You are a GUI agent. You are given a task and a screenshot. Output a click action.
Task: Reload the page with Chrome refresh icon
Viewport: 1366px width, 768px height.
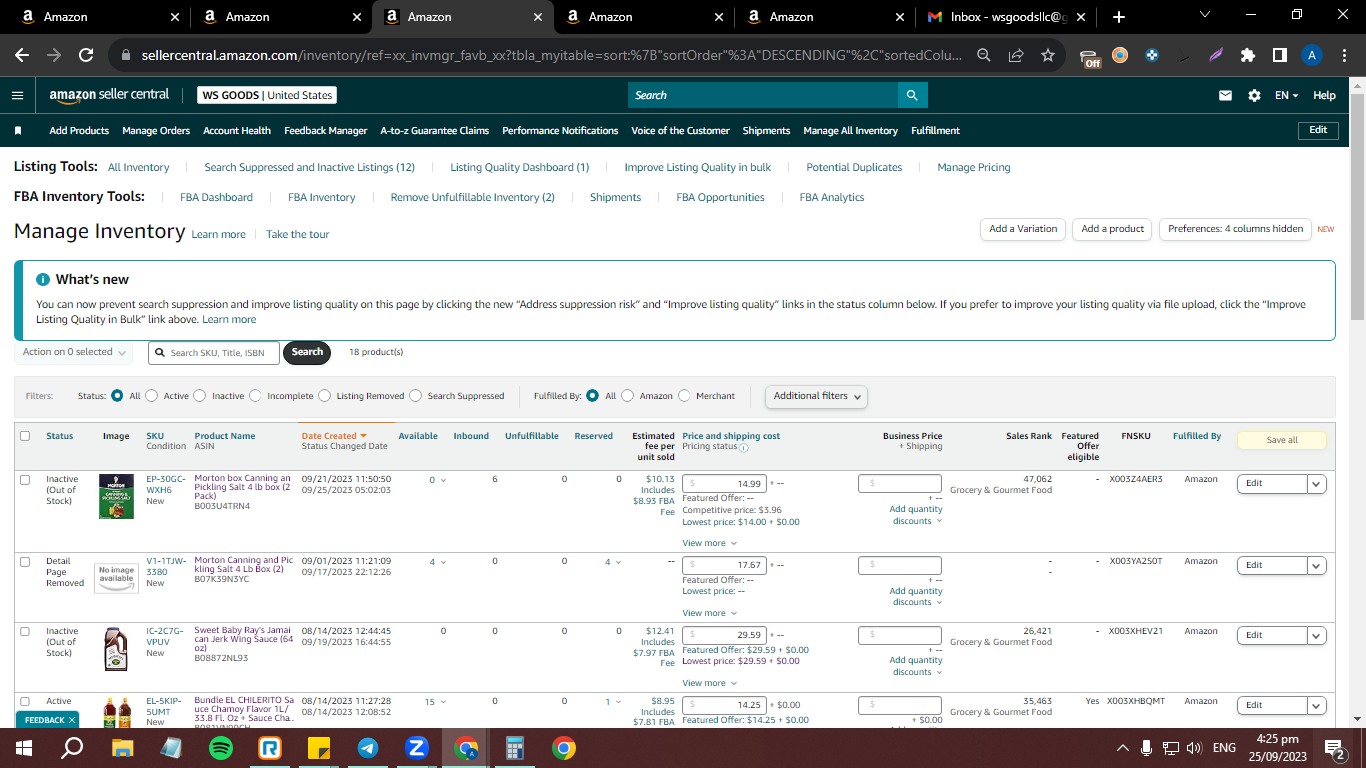(x=86, y=56)
